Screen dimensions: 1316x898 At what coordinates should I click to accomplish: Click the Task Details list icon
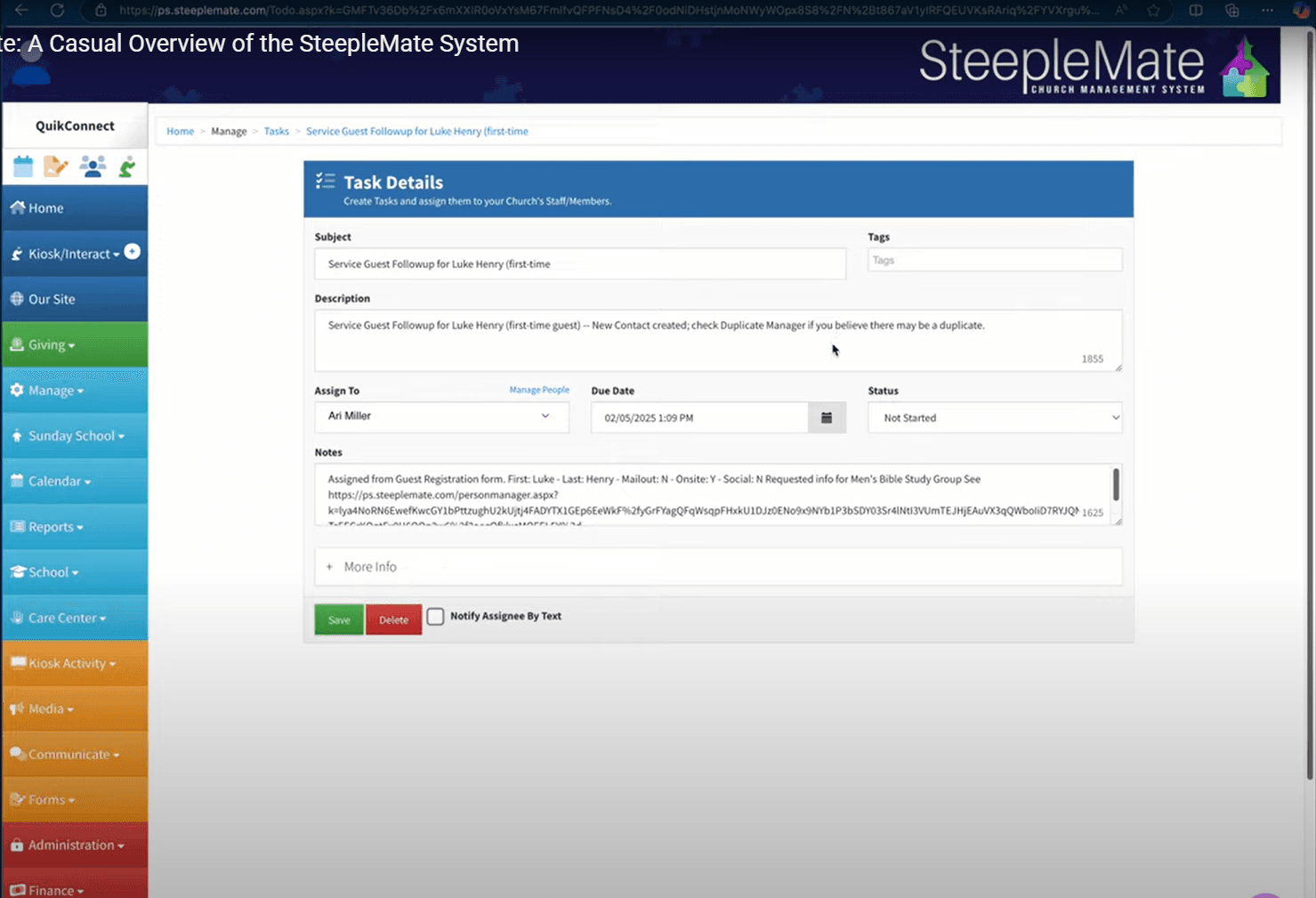click(x=326, y=182)
